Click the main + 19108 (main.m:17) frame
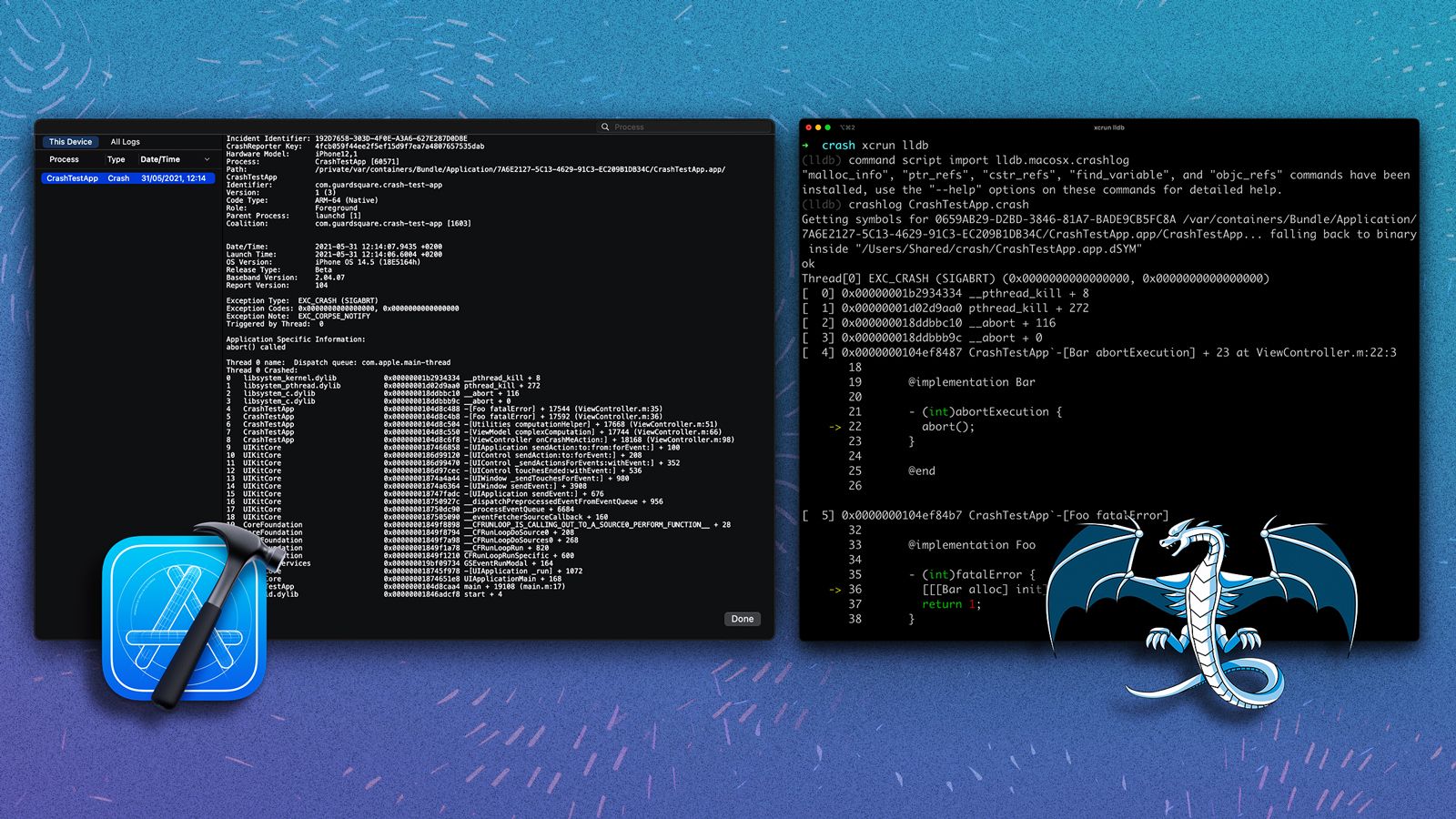The image size is (1456, 819). pos(474,587)
